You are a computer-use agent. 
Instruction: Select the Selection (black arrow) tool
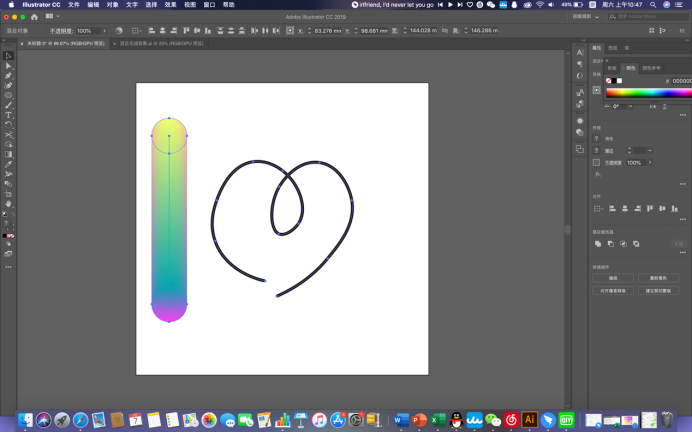[x=8, y=56]
